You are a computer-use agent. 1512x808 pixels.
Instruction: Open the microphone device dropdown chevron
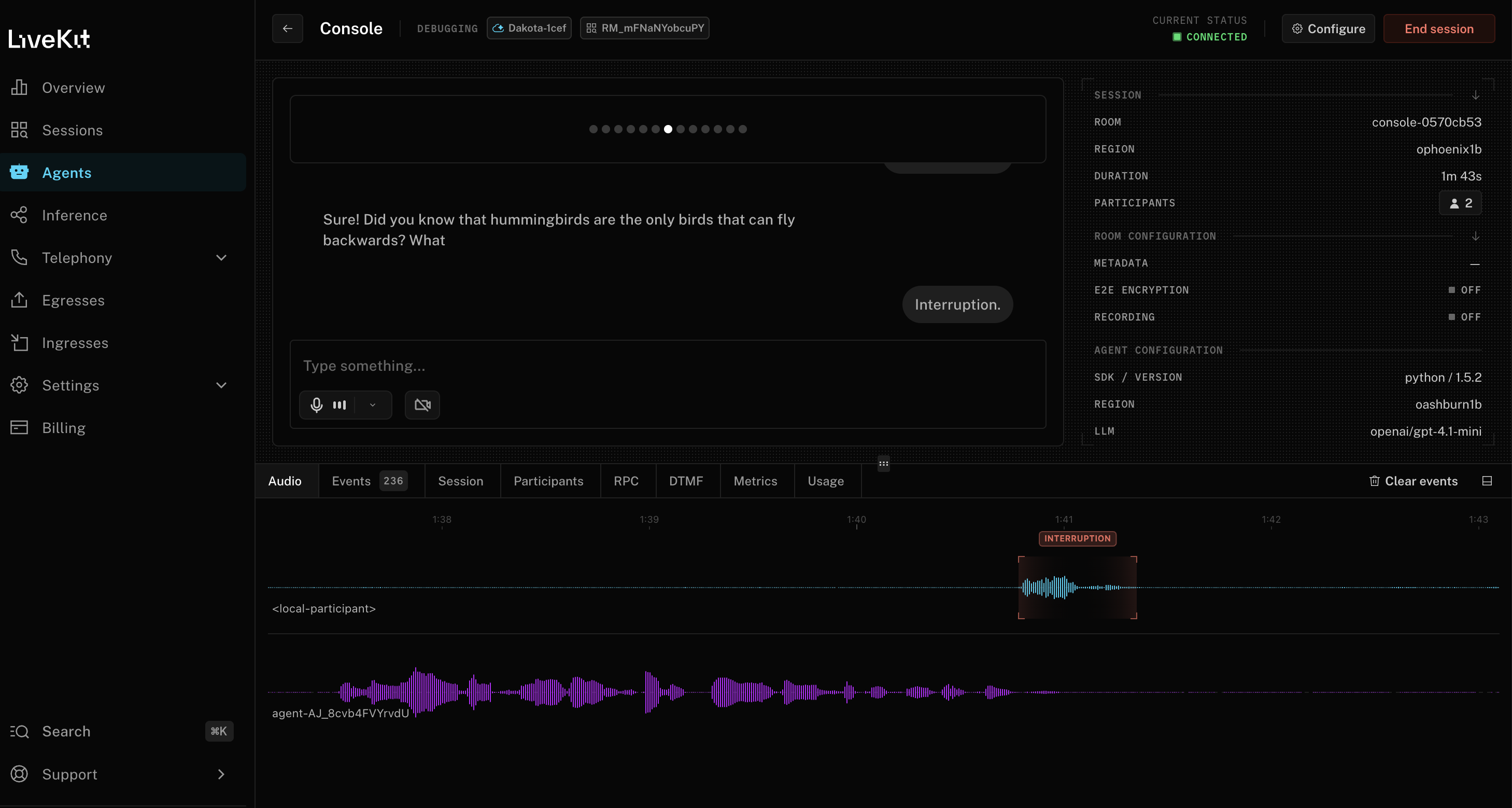373,405
